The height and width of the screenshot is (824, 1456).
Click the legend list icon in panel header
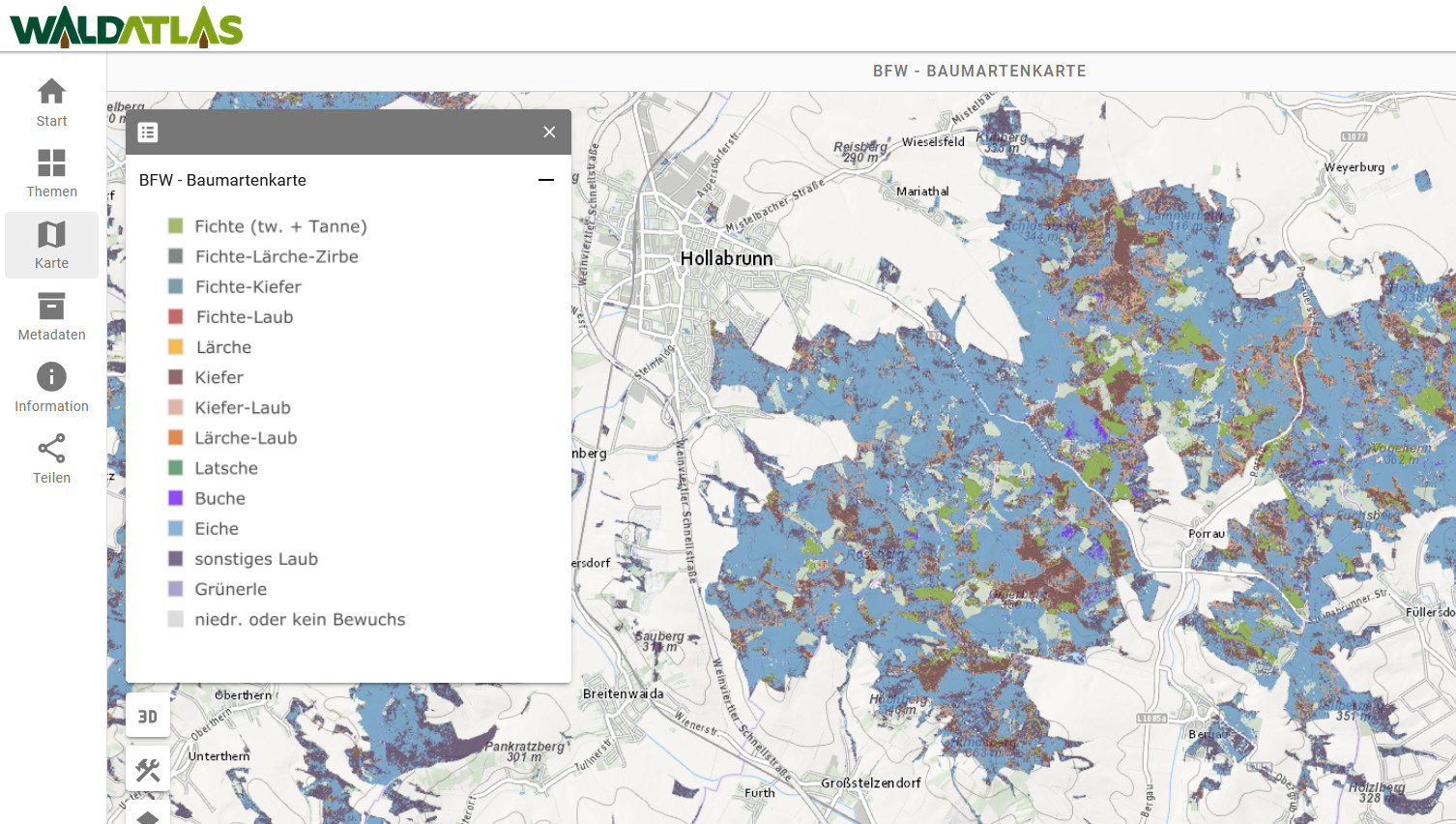(x=148, y=132)
